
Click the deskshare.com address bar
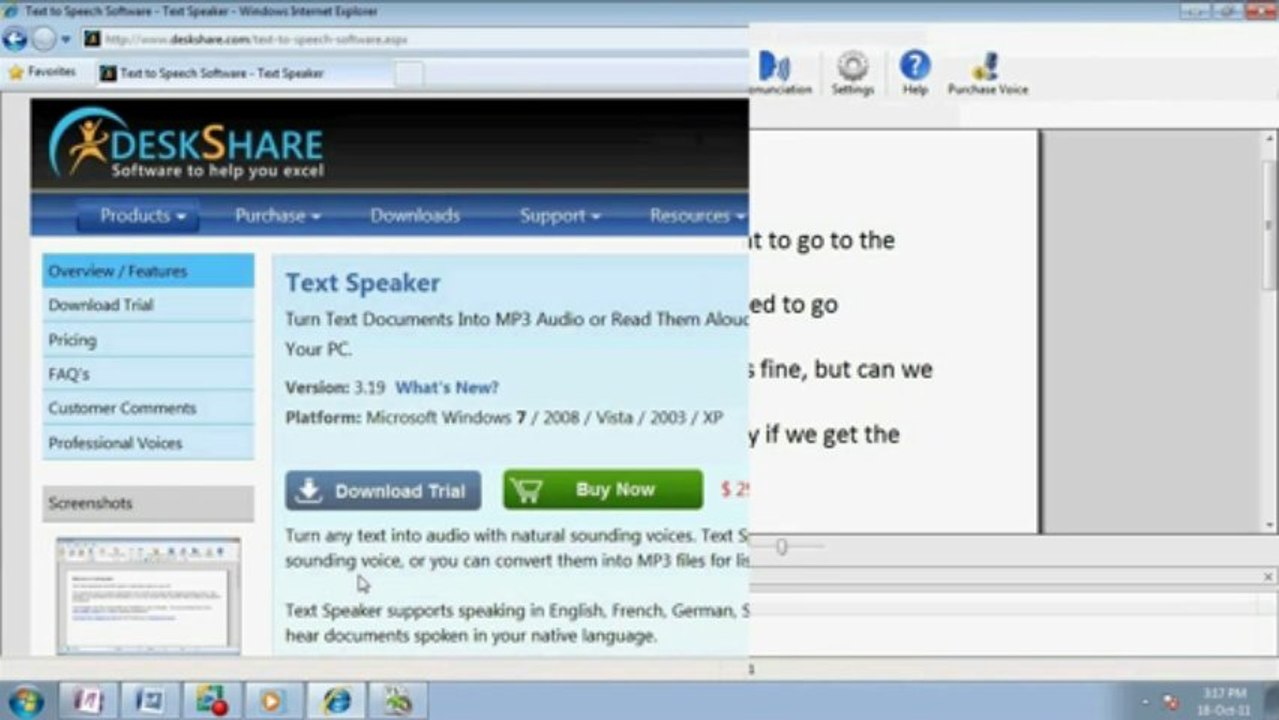415,39
